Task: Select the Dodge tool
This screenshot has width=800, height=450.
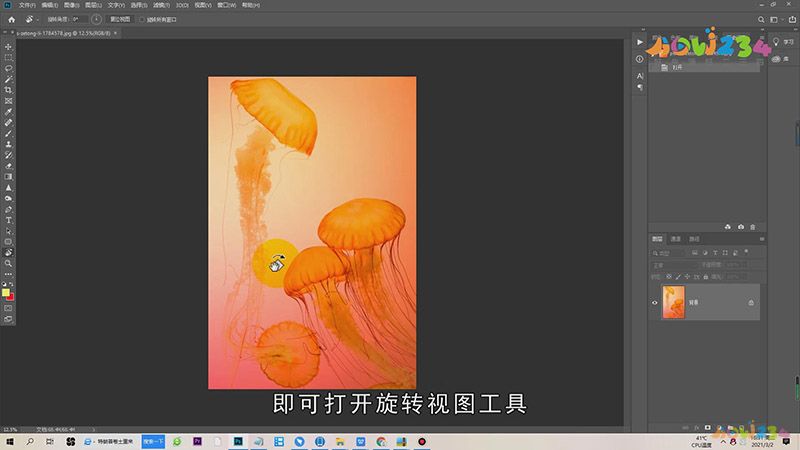Action: point(8,198)
